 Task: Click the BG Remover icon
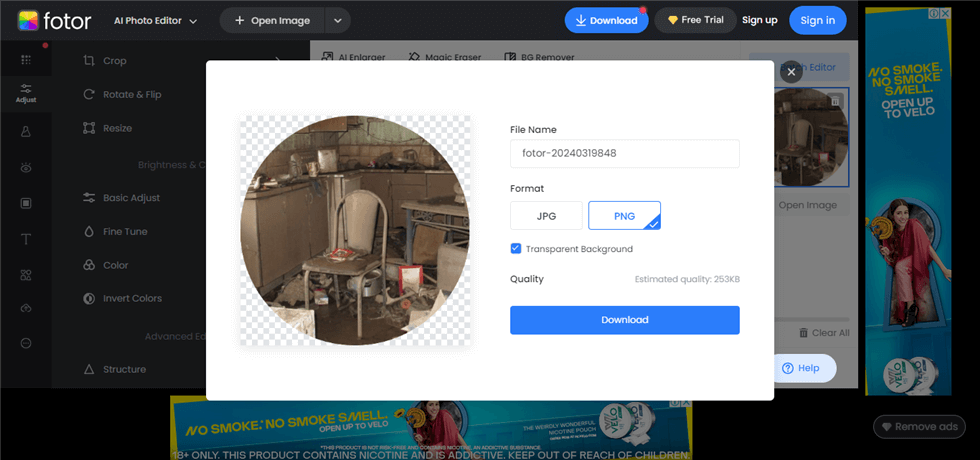(509, 57)
